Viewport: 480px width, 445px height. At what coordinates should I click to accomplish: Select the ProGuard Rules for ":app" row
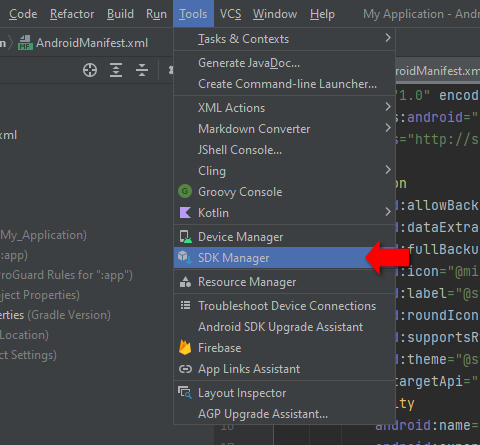(x=66, y=275)
